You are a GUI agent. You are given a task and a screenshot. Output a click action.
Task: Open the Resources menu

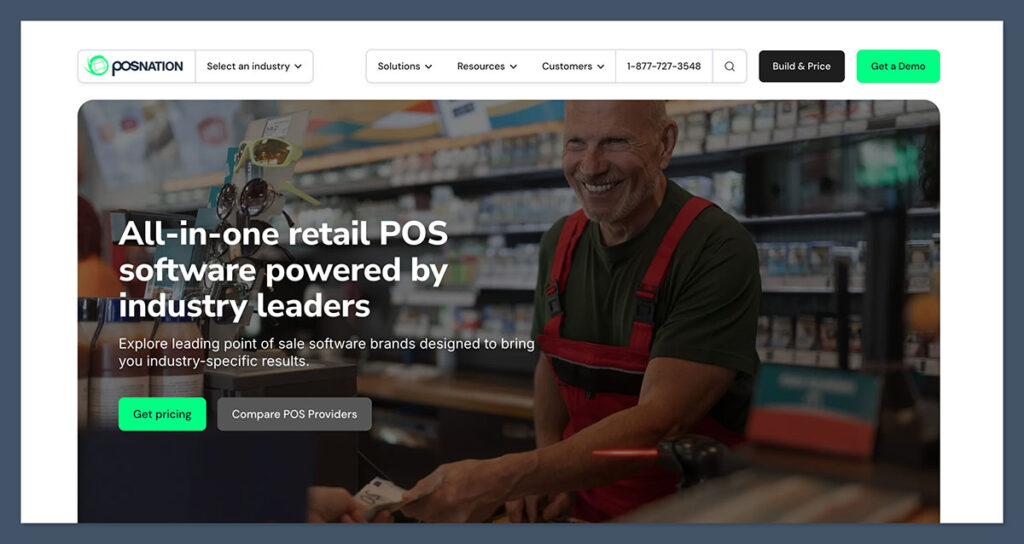click(487, 66)
